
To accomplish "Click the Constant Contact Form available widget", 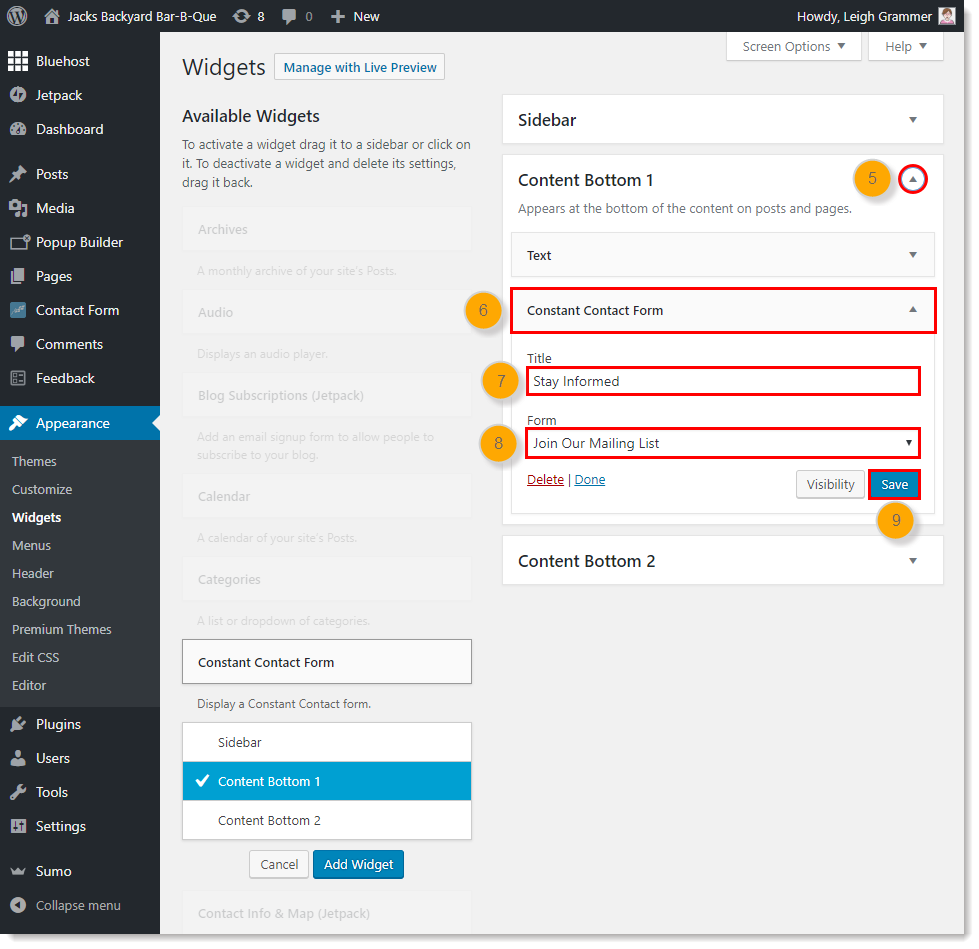I will pyautogui.click(x=327, y=662).
